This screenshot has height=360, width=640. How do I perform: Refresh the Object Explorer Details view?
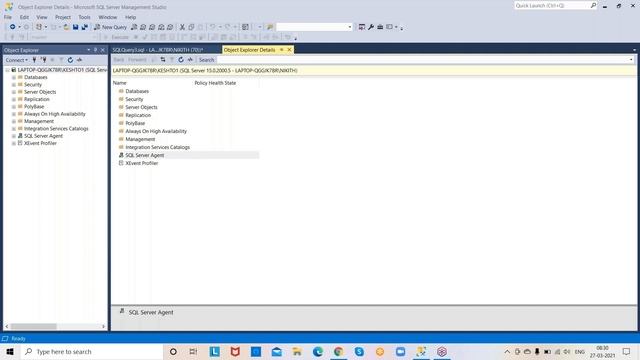point(181,60)
